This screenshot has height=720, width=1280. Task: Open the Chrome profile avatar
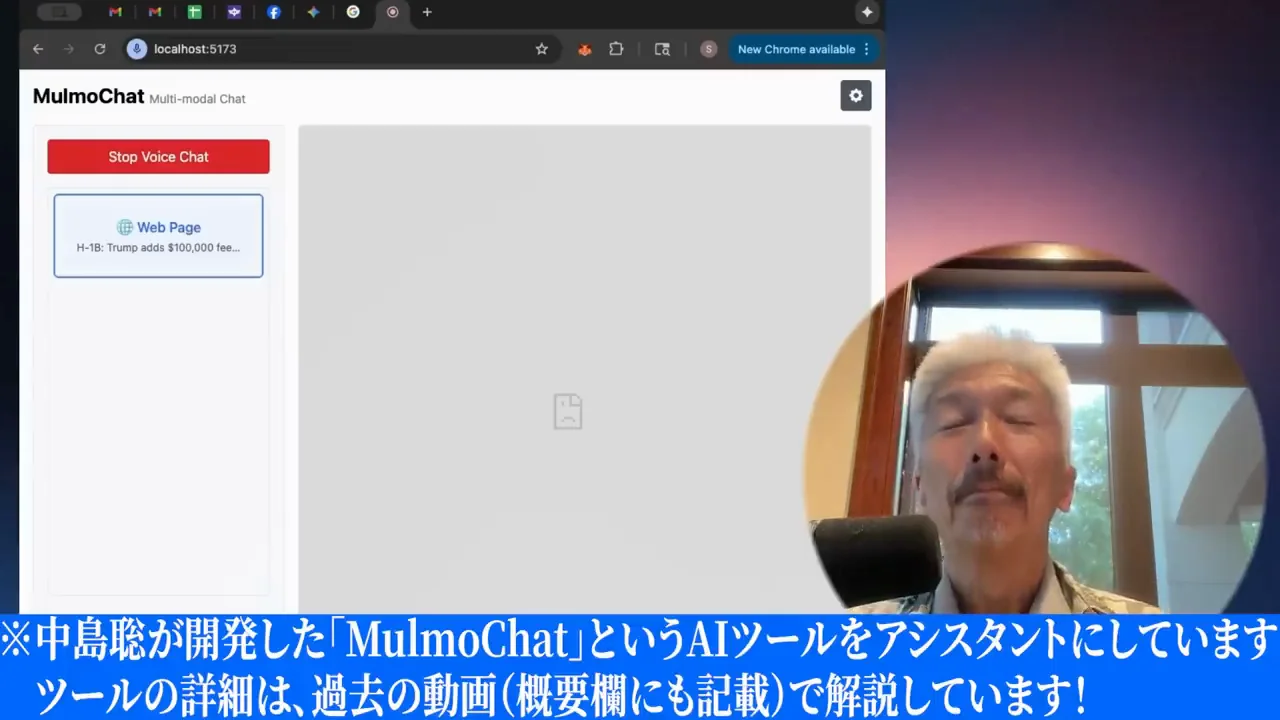tap(708, 49)
